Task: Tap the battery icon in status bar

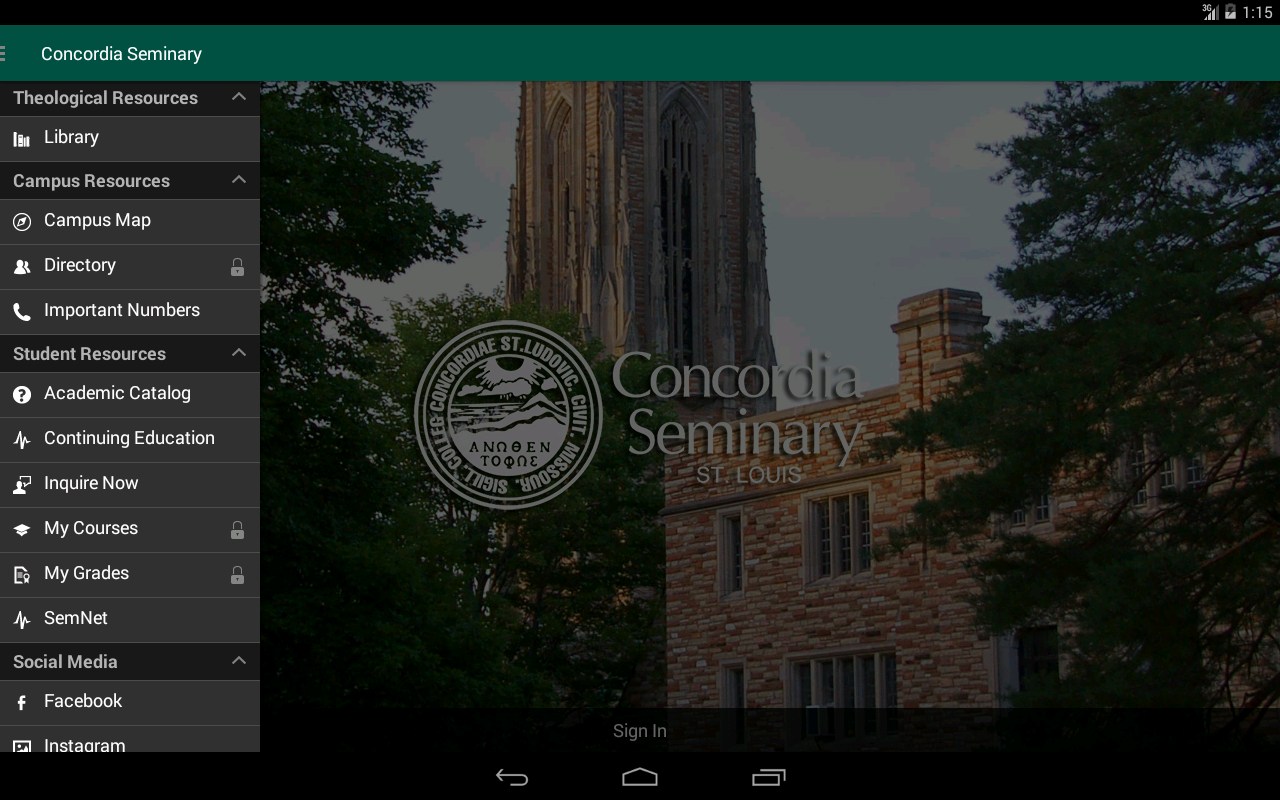Action: (x=1231, y=12)
